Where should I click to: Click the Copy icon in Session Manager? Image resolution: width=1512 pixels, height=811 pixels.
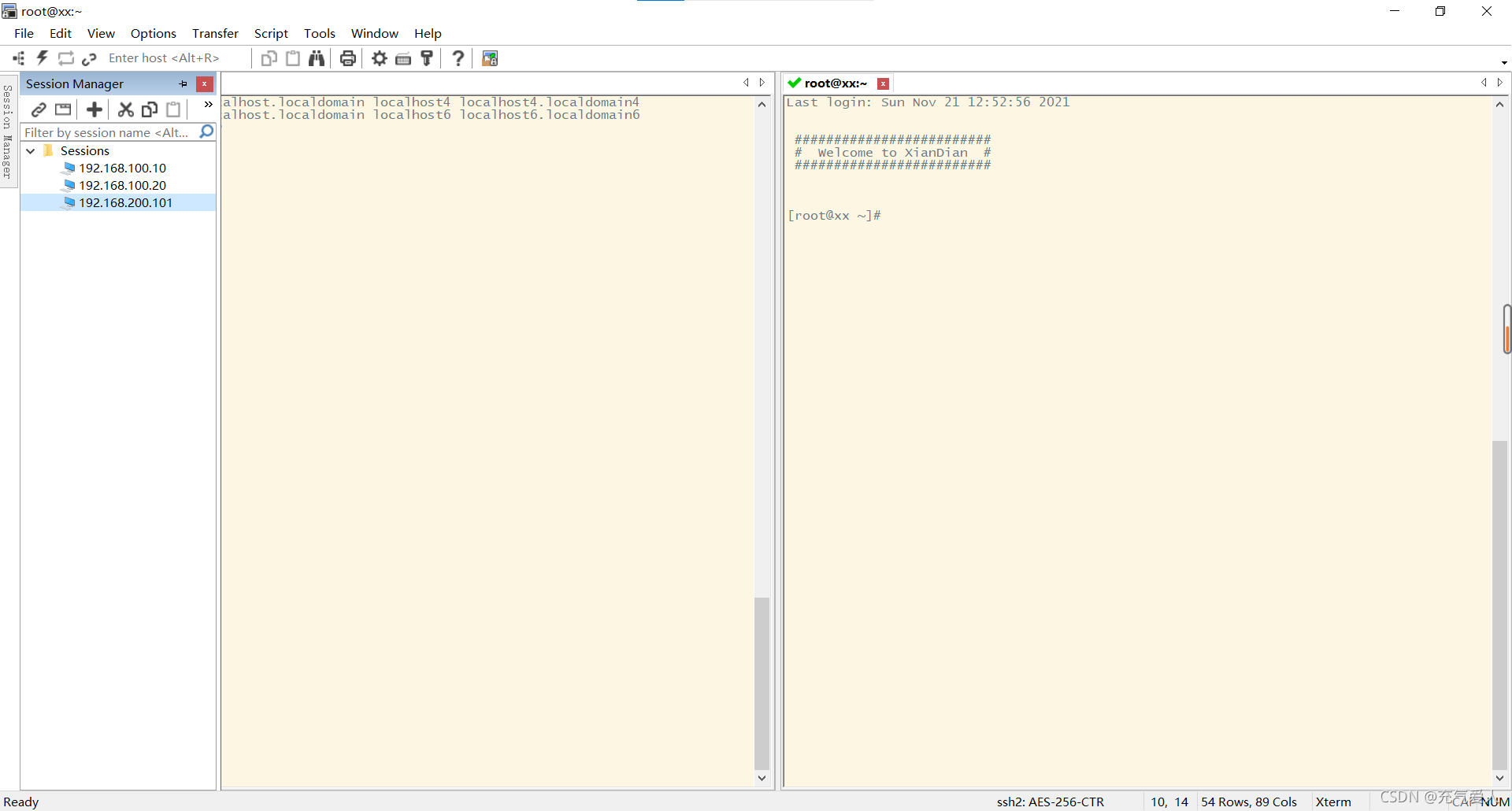click(x=150, y=109)
